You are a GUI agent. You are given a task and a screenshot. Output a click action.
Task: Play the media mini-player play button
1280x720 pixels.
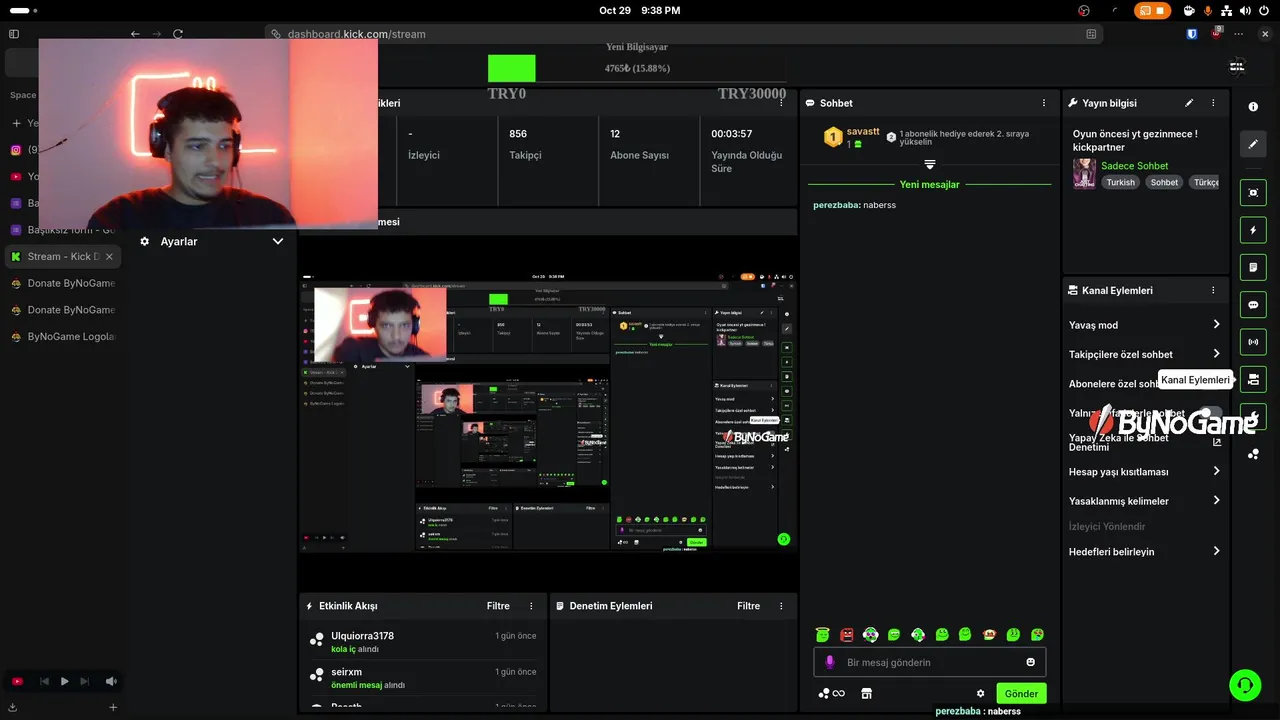pos(64,681)
